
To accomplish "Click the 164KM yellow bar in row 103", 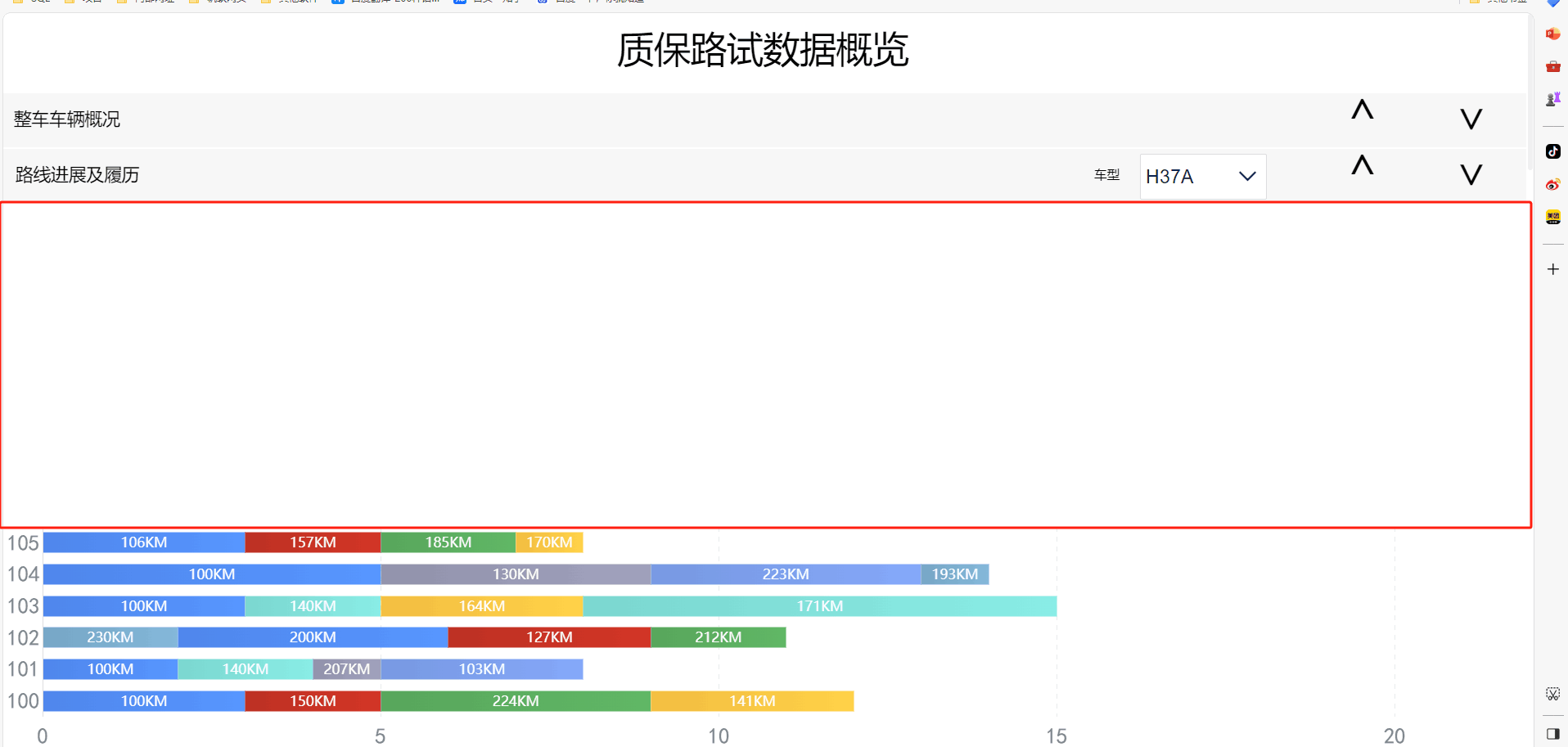I will pos(481,606).
